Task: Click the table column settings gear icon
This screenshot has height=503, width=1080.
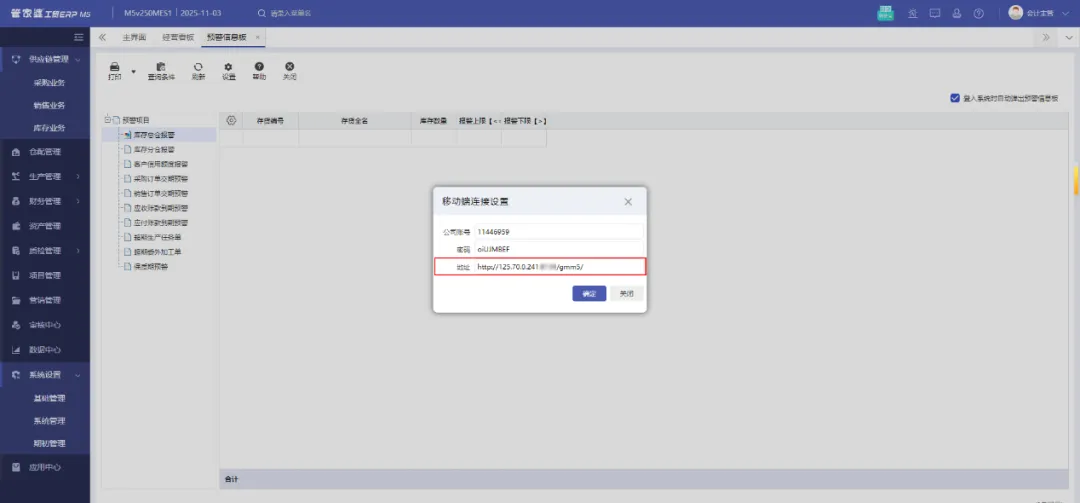Action: point(231,120)
